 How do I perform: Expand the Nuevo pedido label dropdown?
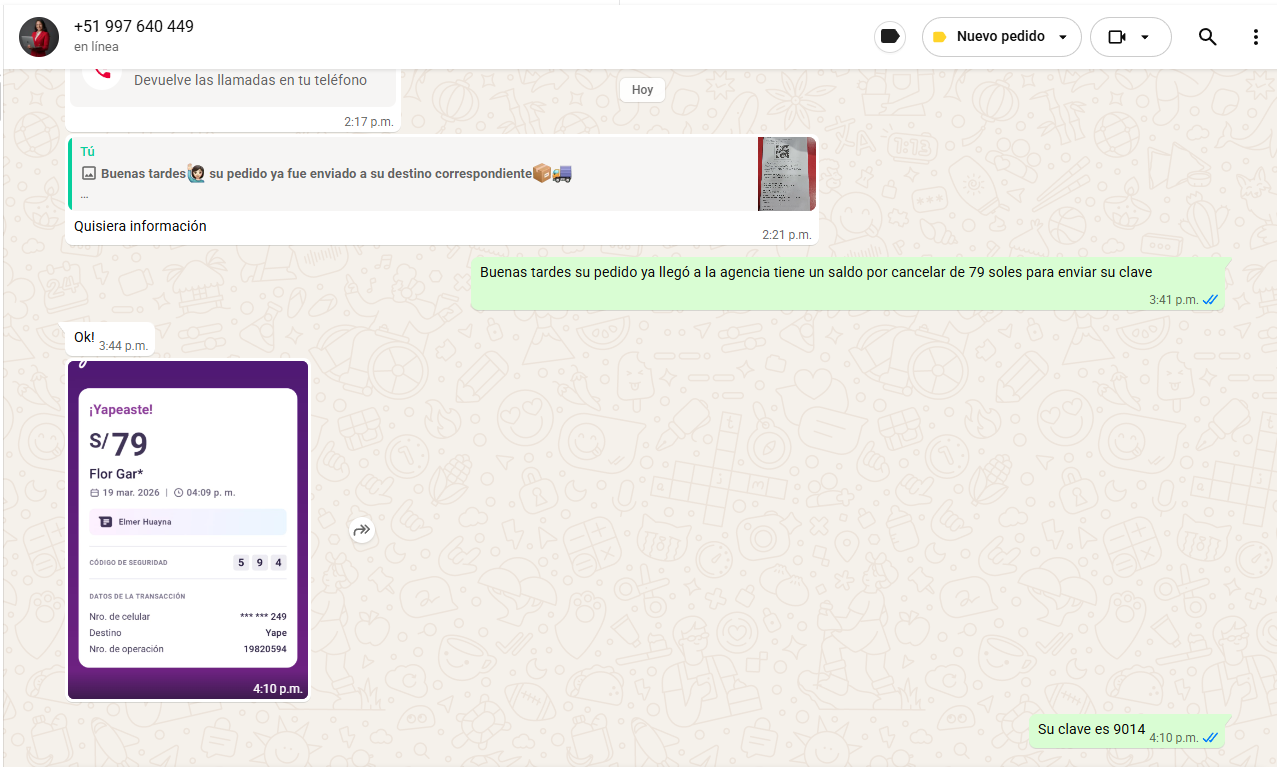pos(1062,38)
